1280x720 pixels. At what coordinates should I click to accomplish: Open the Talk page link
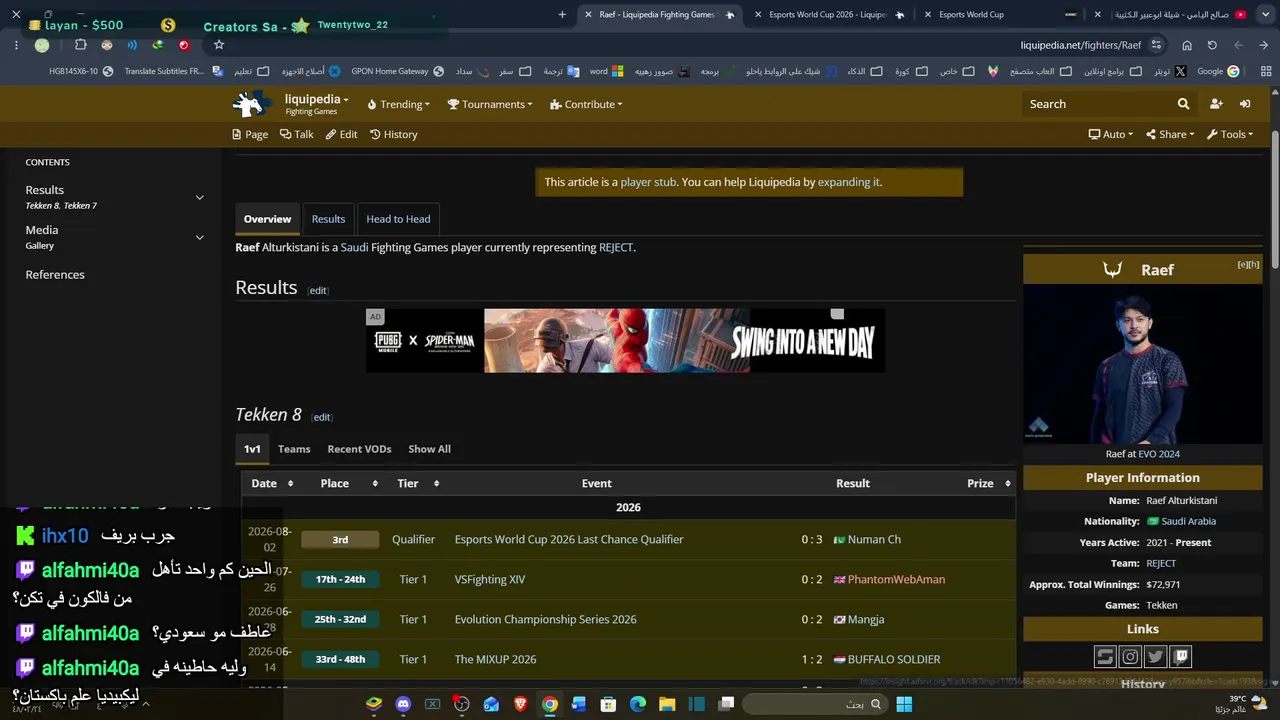(297, 134)
